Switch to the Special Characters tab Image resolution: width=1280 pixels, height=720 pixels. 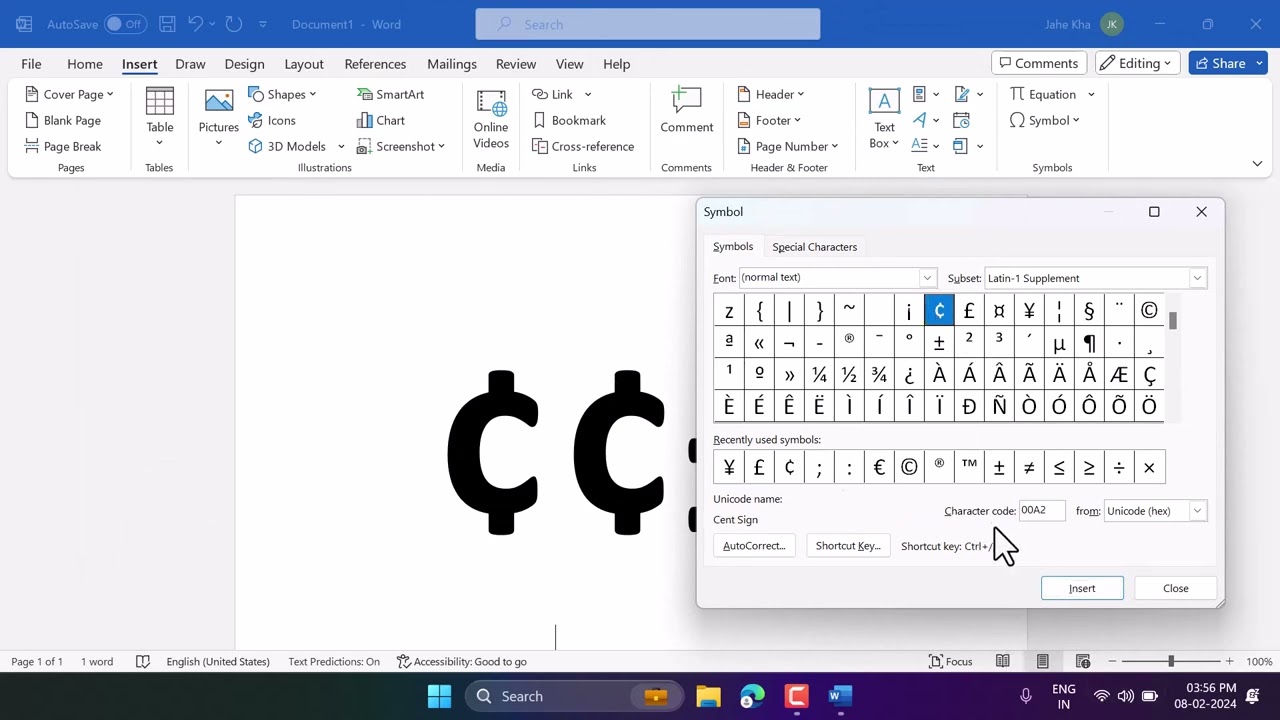pos(814,247)
